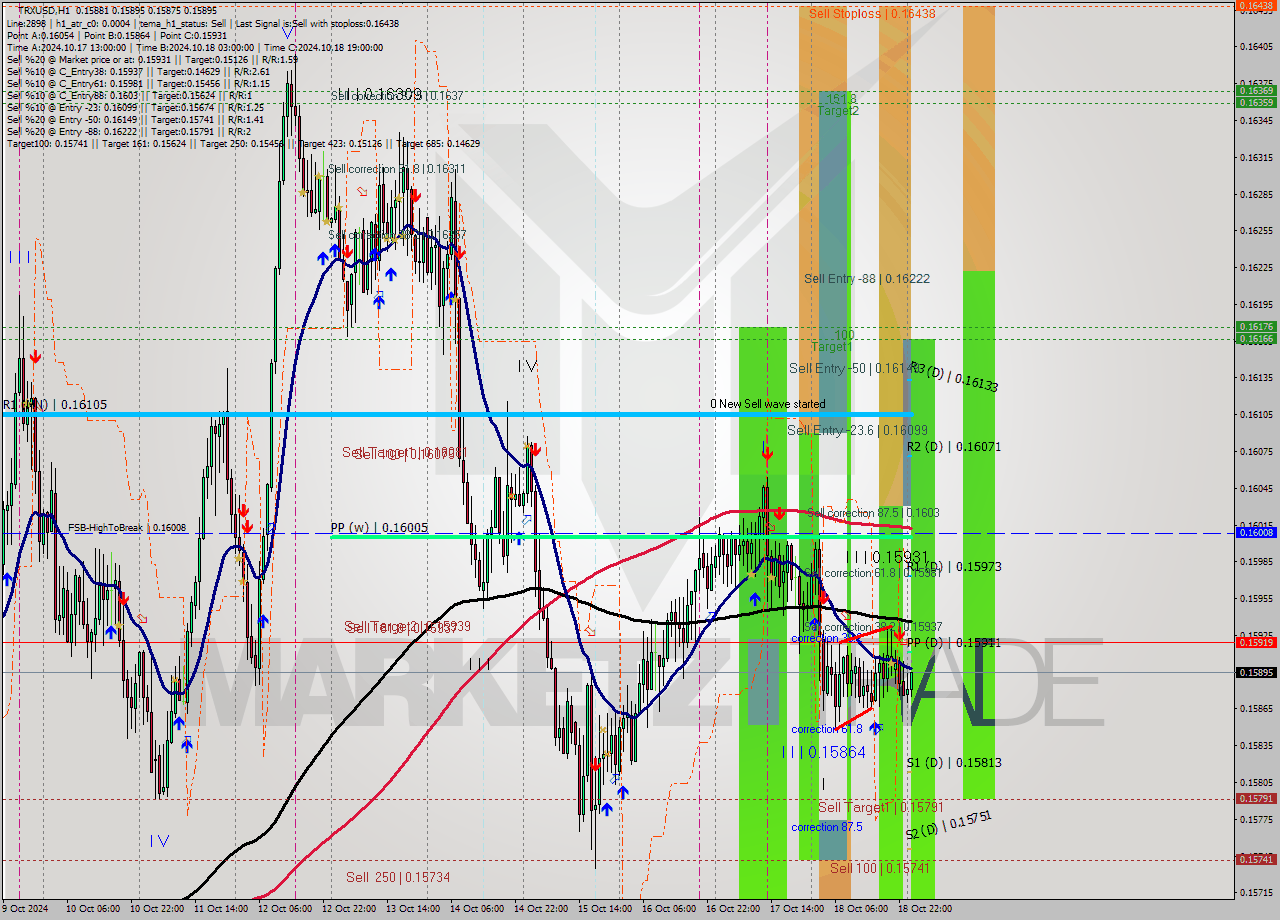Image resolution: width=1280 pixels, height=920 pixels.
Task: Click the TRXUSD,H1 symbol title
Action: click(43, 10)
